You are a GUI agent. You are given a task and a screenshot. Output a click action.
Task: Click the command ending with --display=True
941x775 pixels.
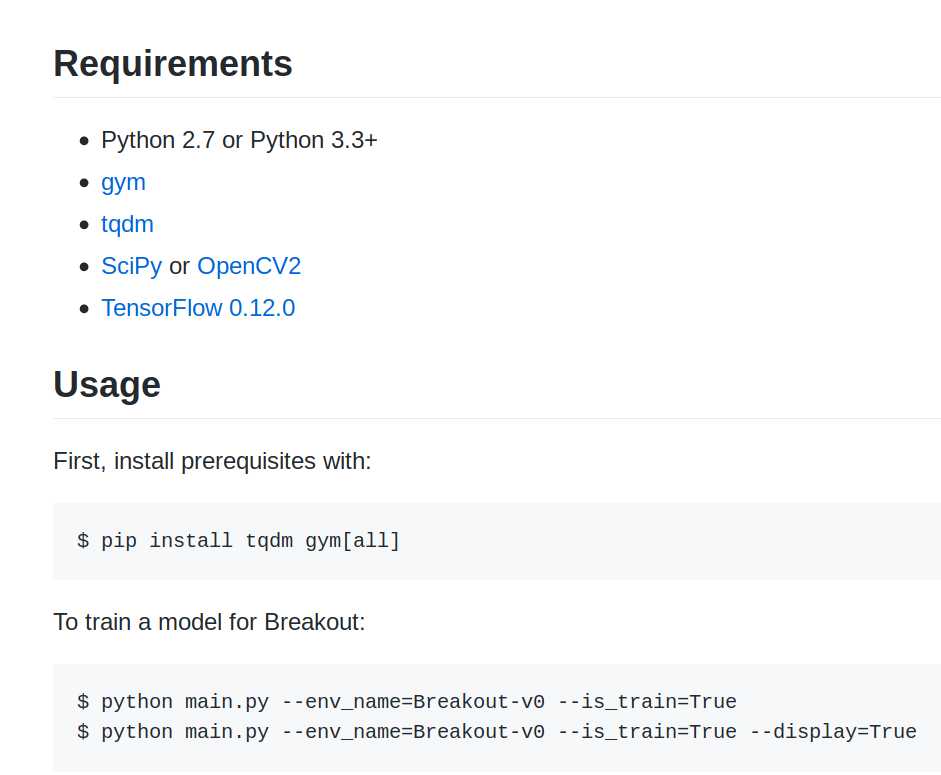tap(497, 732)
